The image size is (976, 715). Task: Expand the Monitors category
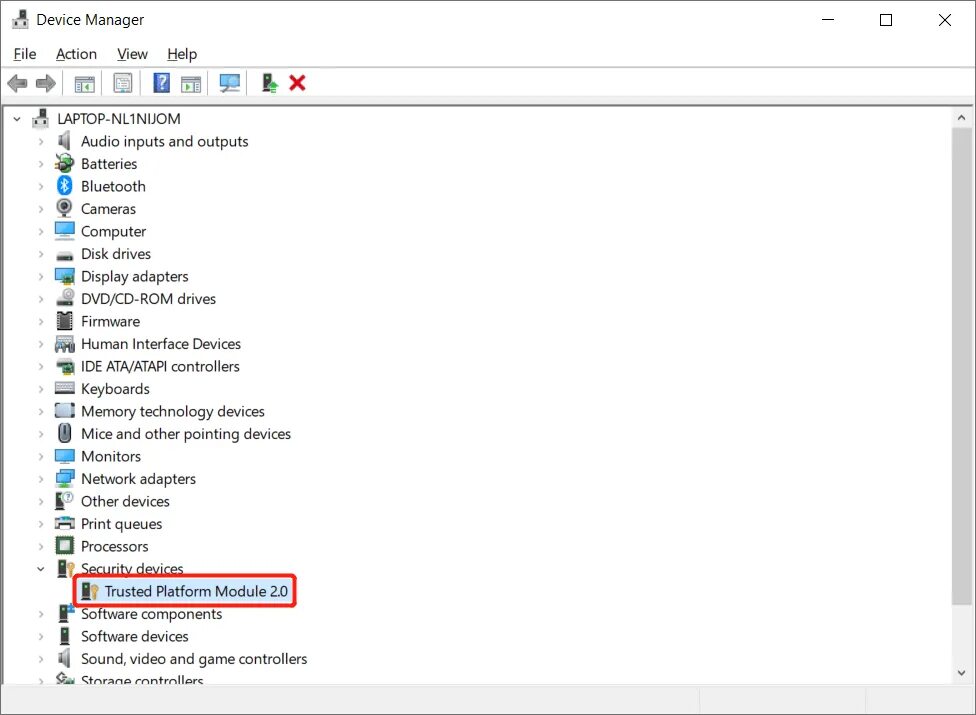[x=40, y=456]
